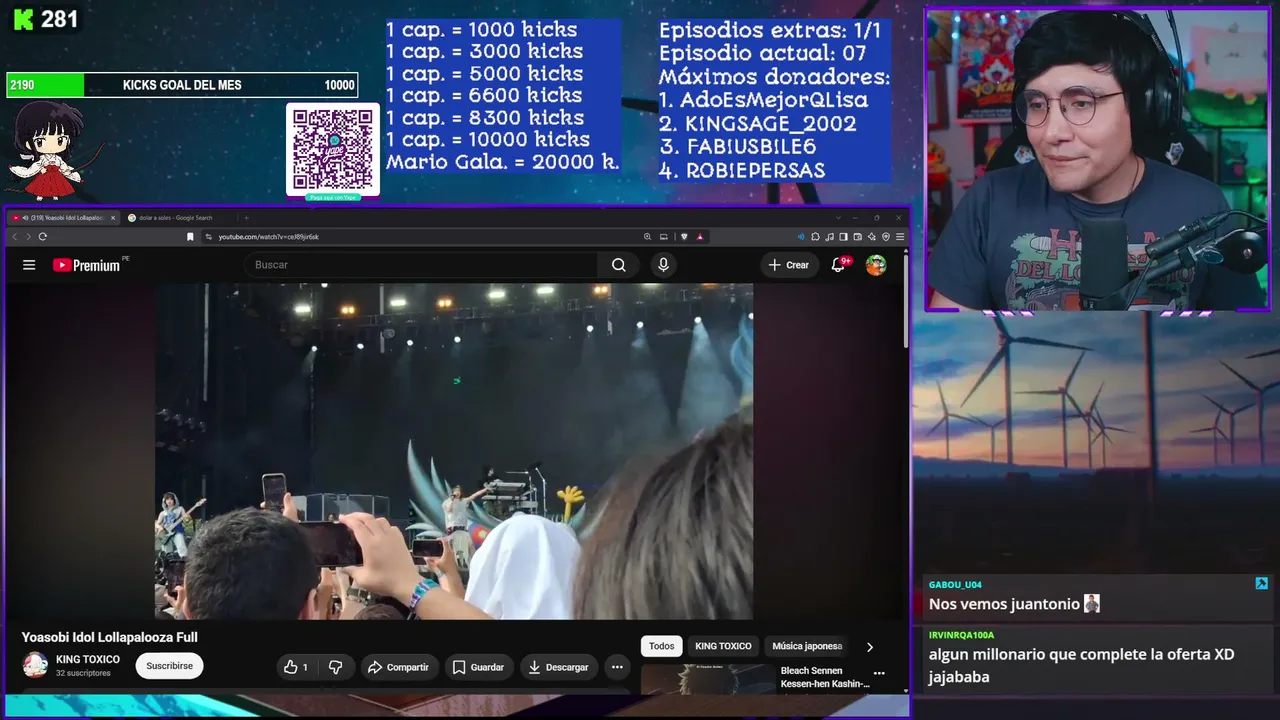Open the Brave Wallet icon

click(x=858, y=237)
